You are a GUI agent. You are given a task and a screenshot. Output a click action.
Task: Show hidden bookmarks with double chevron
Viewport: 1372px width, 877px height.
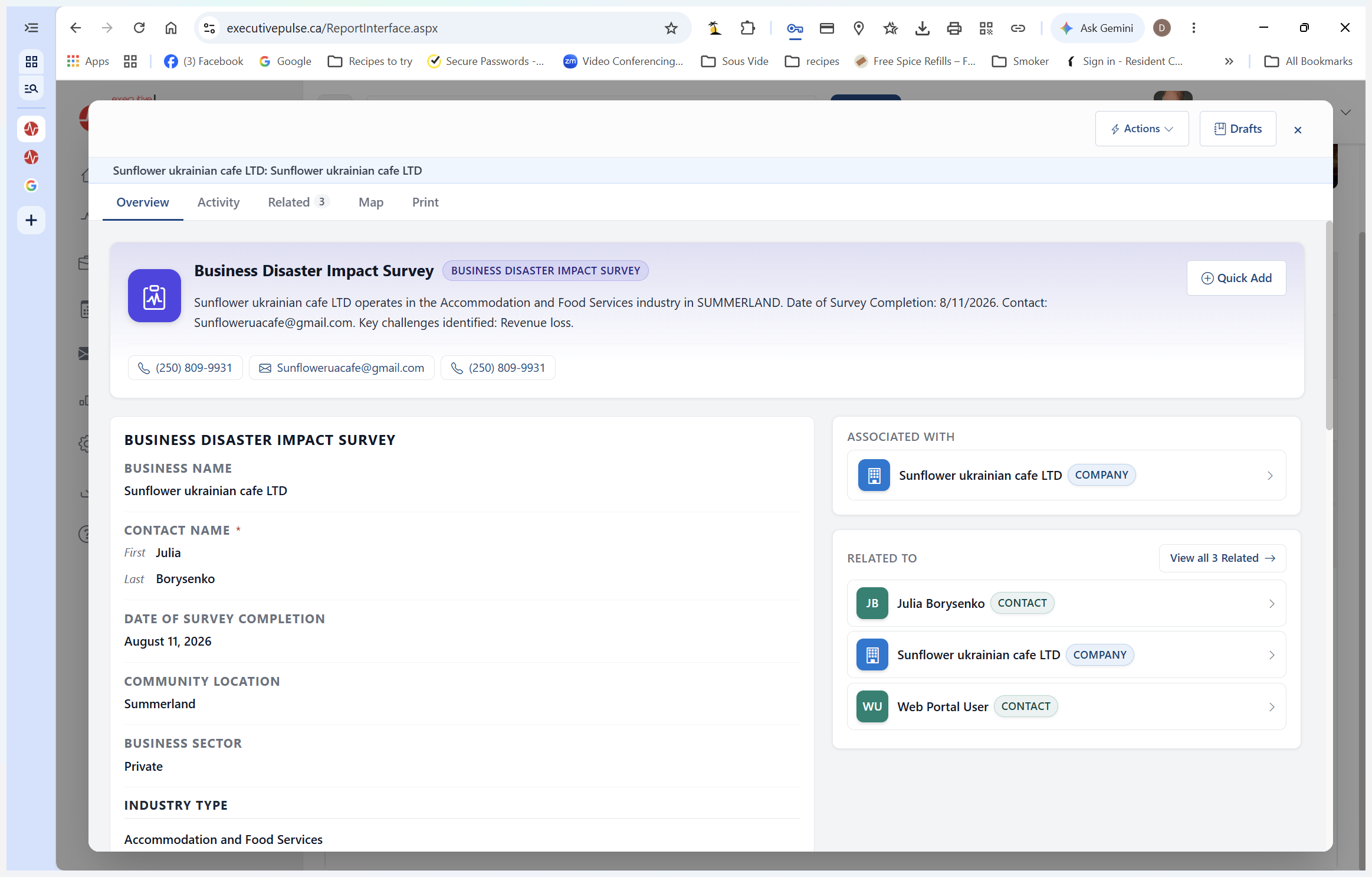pos(1229,61)
